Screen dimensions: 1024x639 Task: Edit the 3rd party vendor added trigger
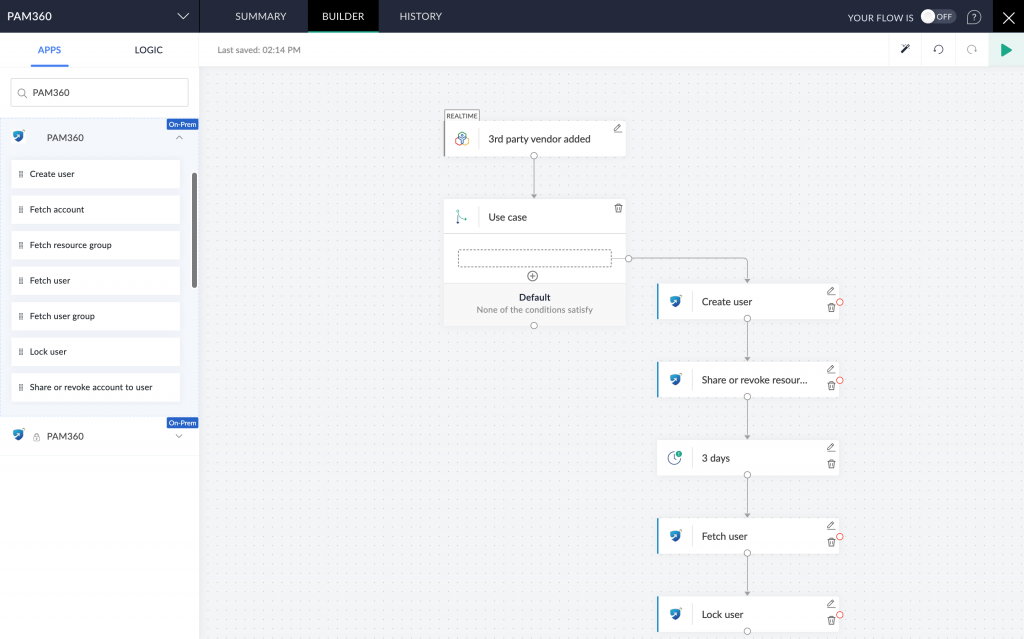pyautogui.click(x=617, y=129)
